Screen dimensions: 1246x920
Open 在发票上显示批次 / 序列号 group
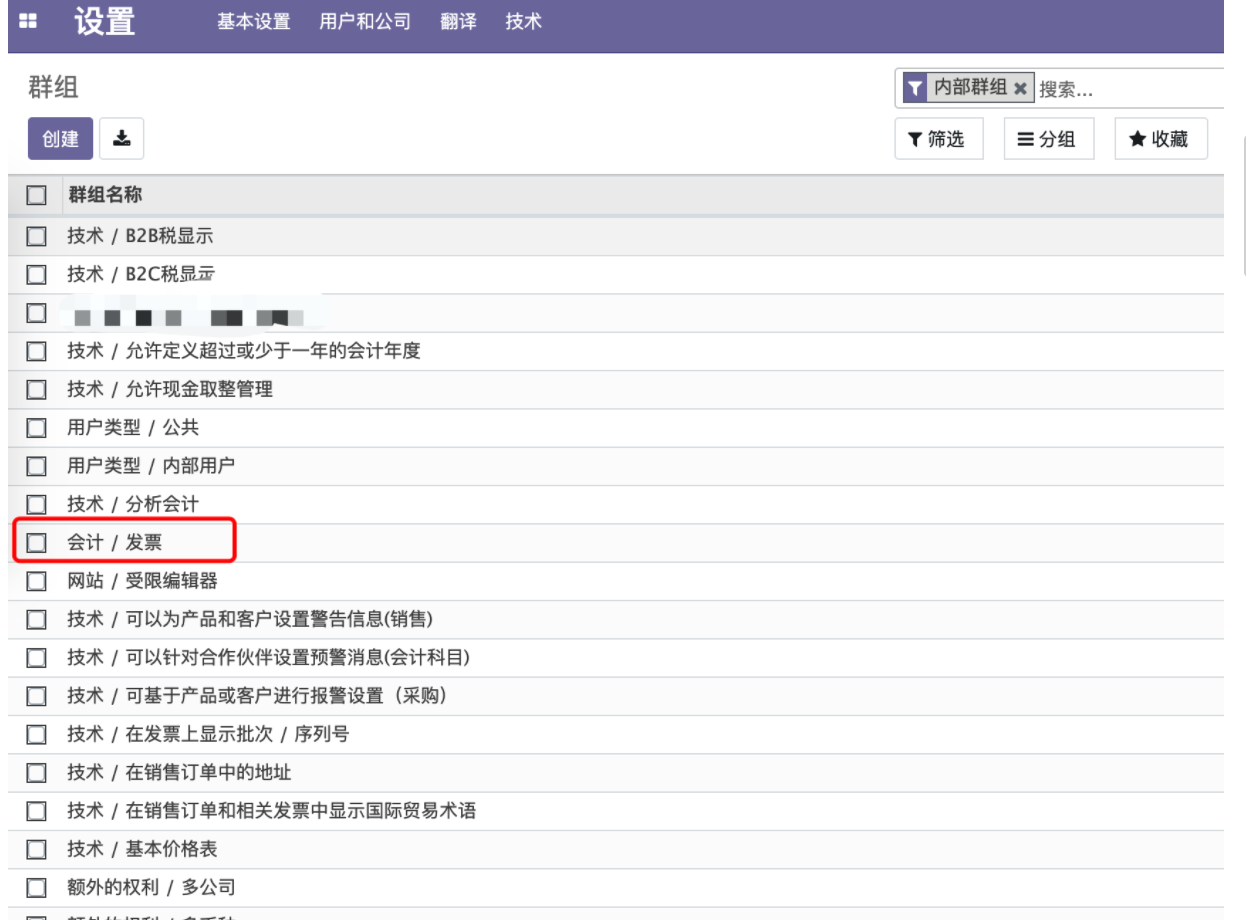[x=208, y=734]
